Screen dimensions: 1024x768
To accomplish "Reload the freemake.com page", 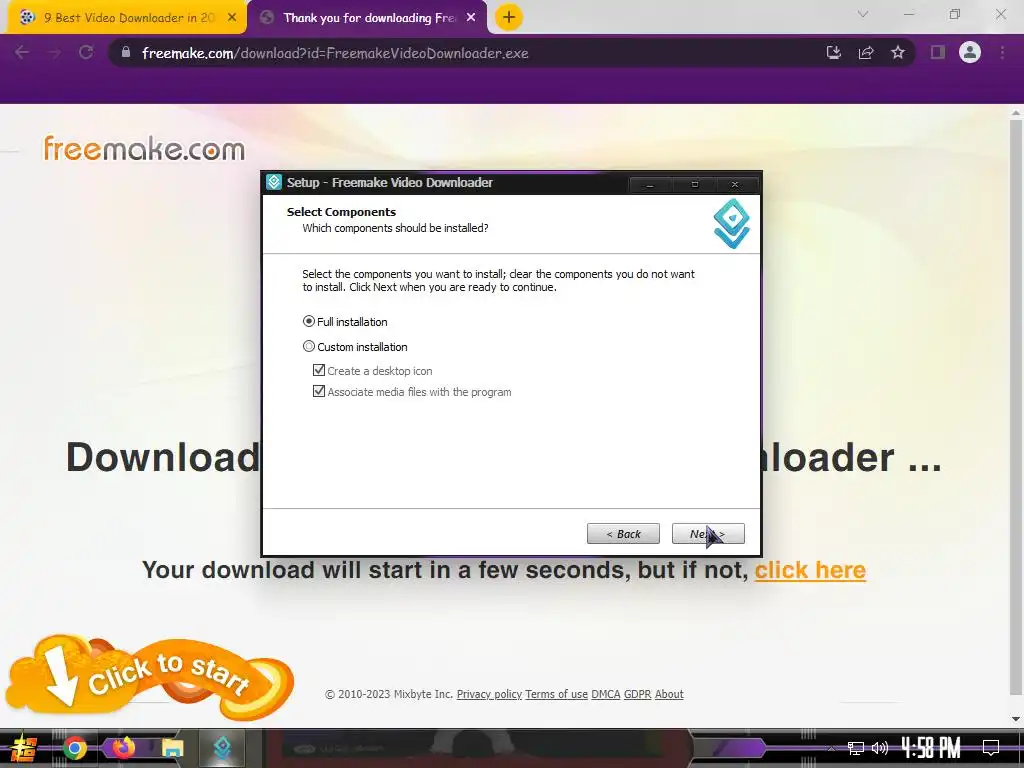I will [86, 52].
